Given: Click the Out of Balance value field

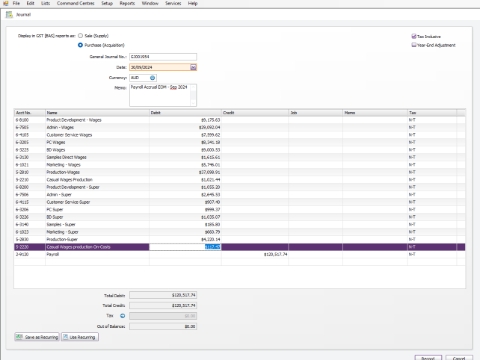Looking at the screenshot, I should coord(163,326).
